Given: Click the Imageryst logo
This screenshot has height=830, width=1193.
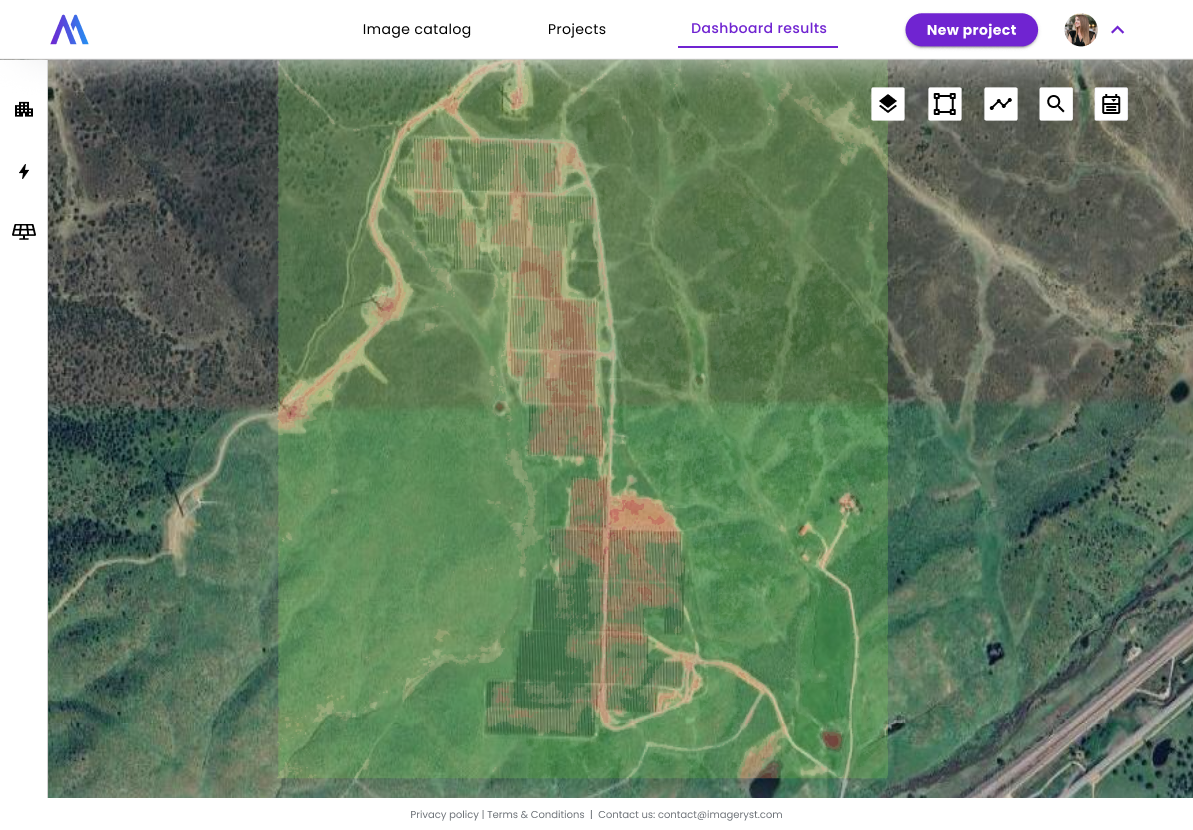Looking at the screenshot, I should [x=69, y=30].
